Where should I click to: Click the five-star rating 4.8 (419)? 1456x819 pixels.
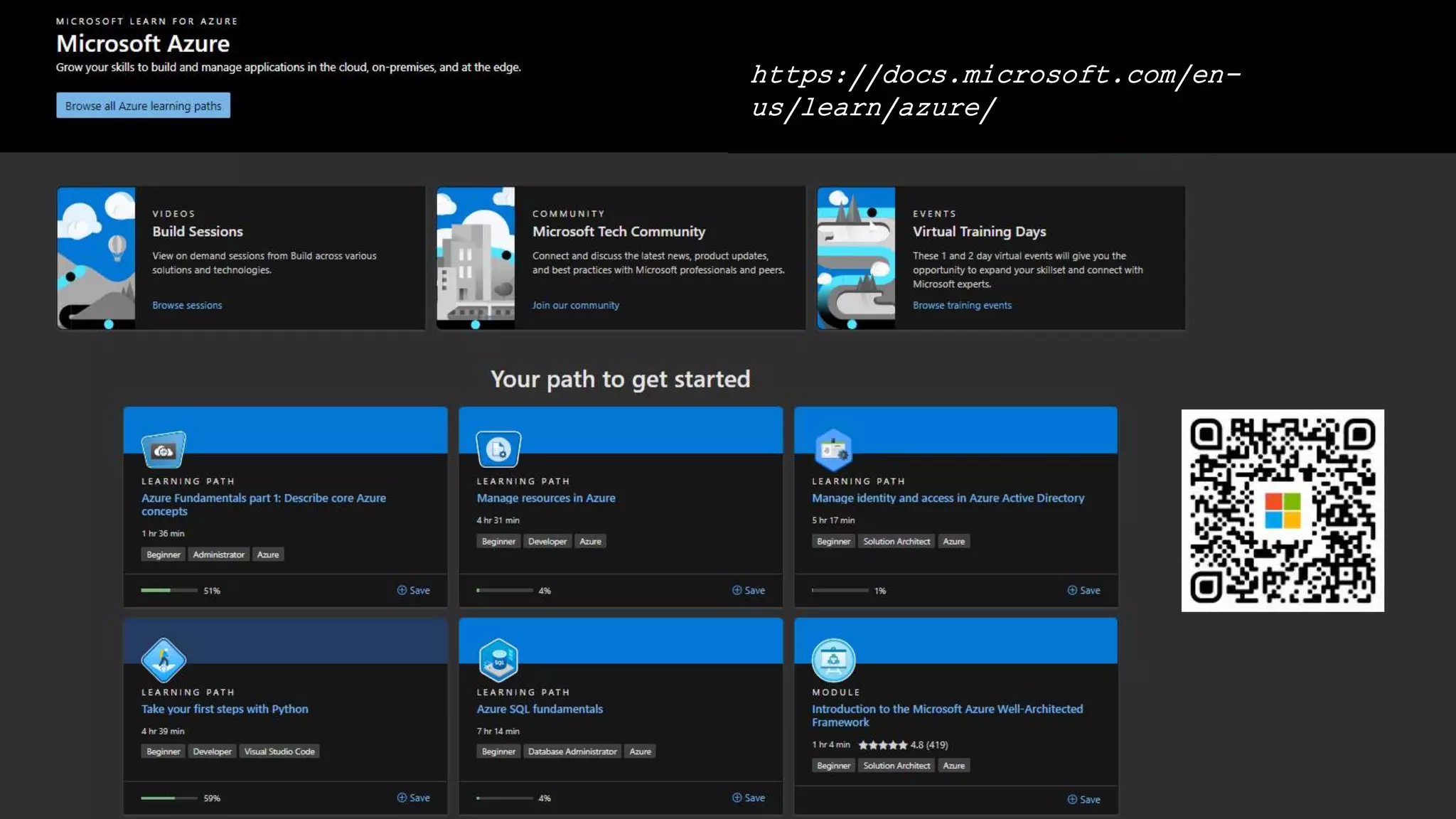coord(903,745)
